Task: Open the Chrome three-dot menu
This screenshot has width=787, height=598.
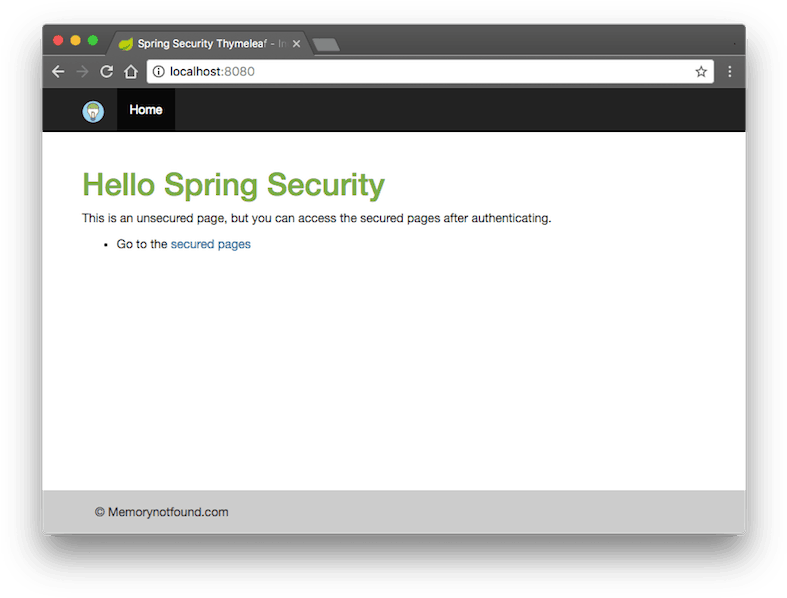Action: (730, 72)
